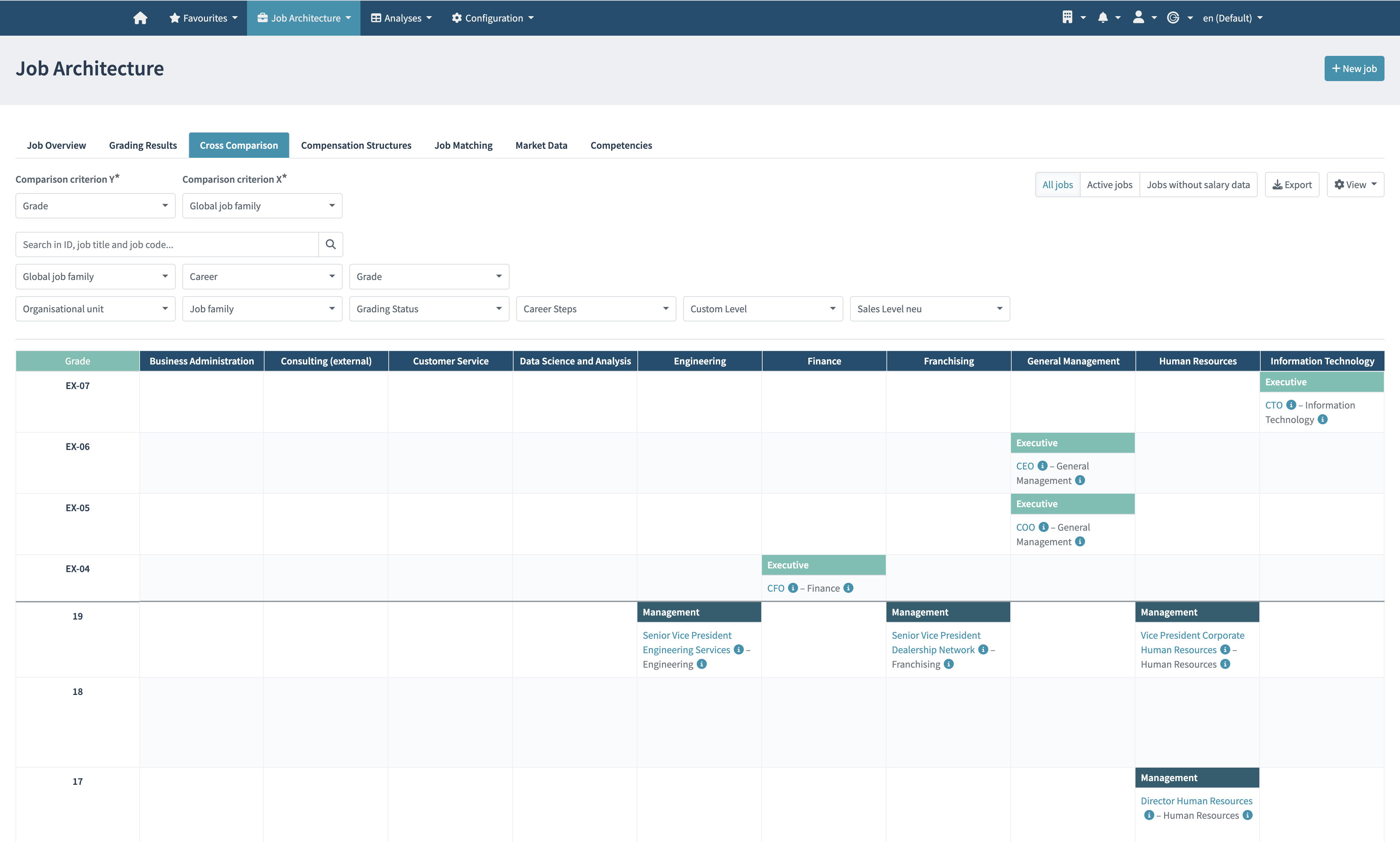This screenshot has height=842, width=1400.
Task: Click the Data Science and Analysis header
Action: [x=575, y=361]
